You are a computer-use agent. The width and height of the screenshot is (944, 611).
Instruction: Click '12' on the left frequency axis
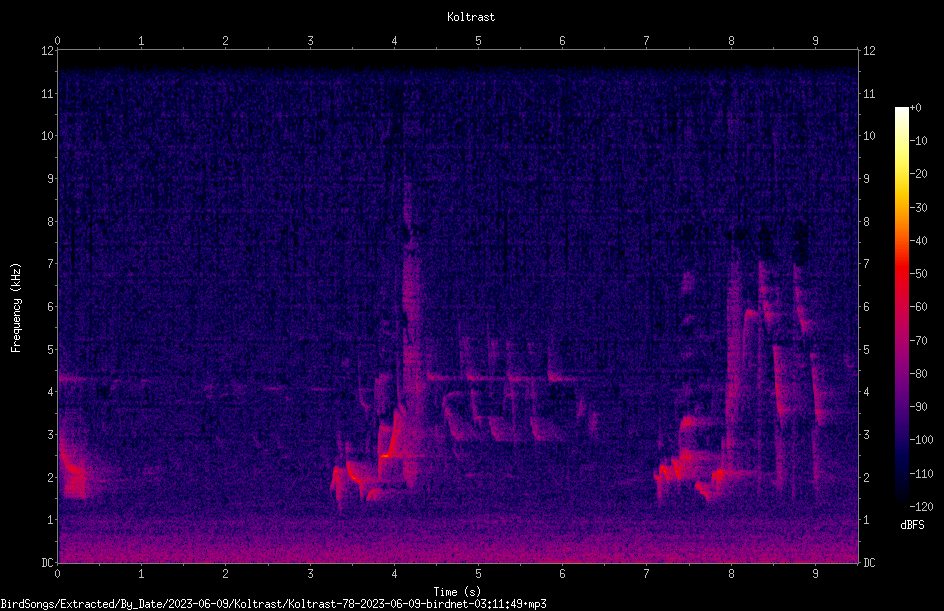tap(47, 51)
